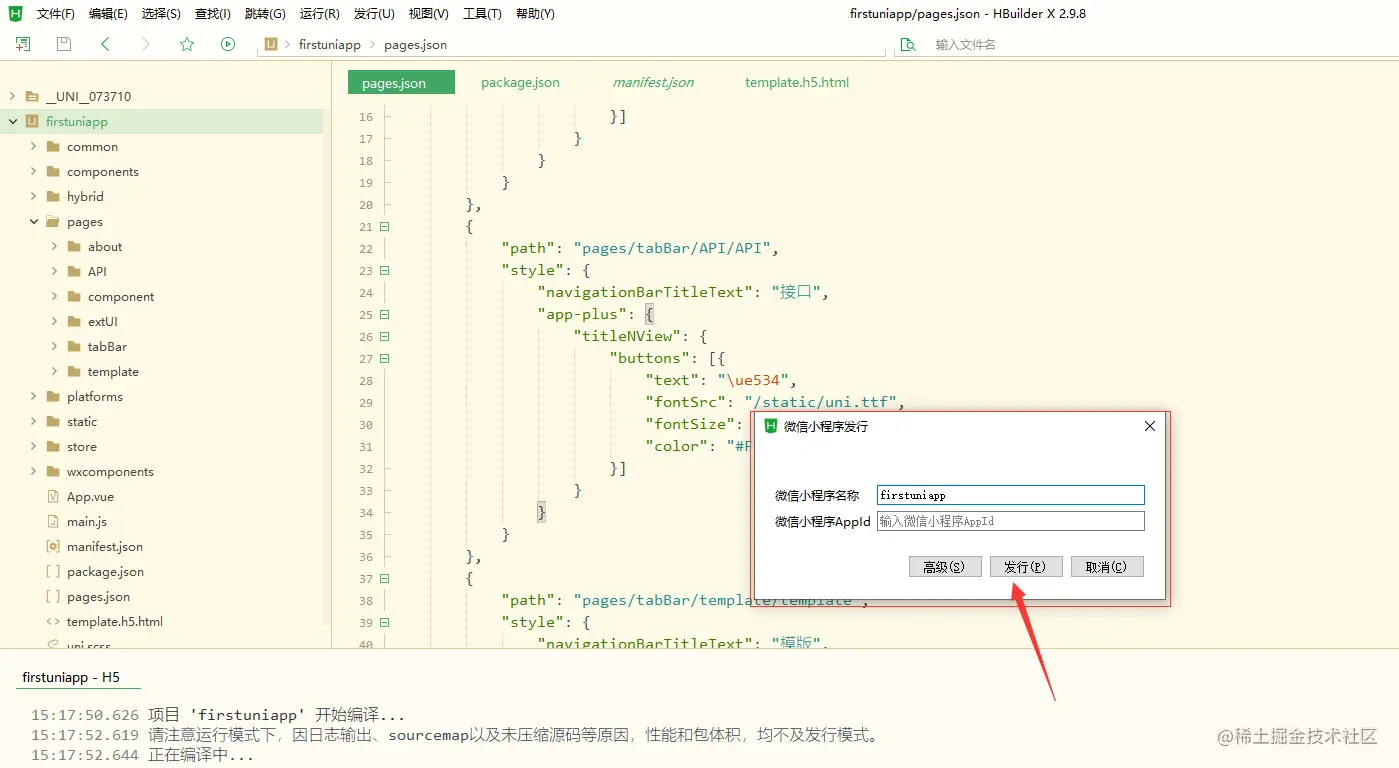Switch to the manifest.json editor tab

(653, 83)
